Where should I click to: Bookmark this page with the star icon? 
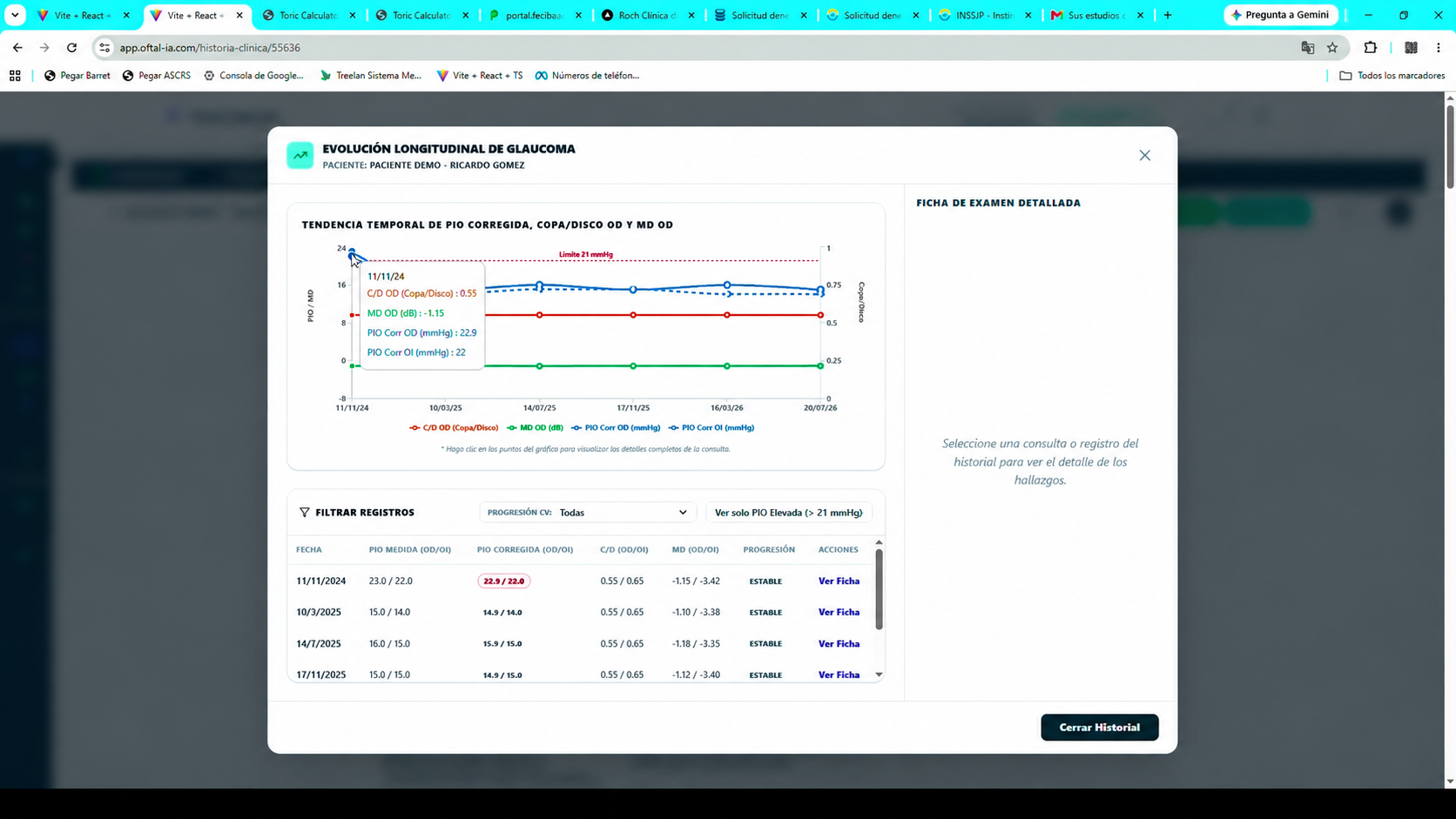(1332, 48)
